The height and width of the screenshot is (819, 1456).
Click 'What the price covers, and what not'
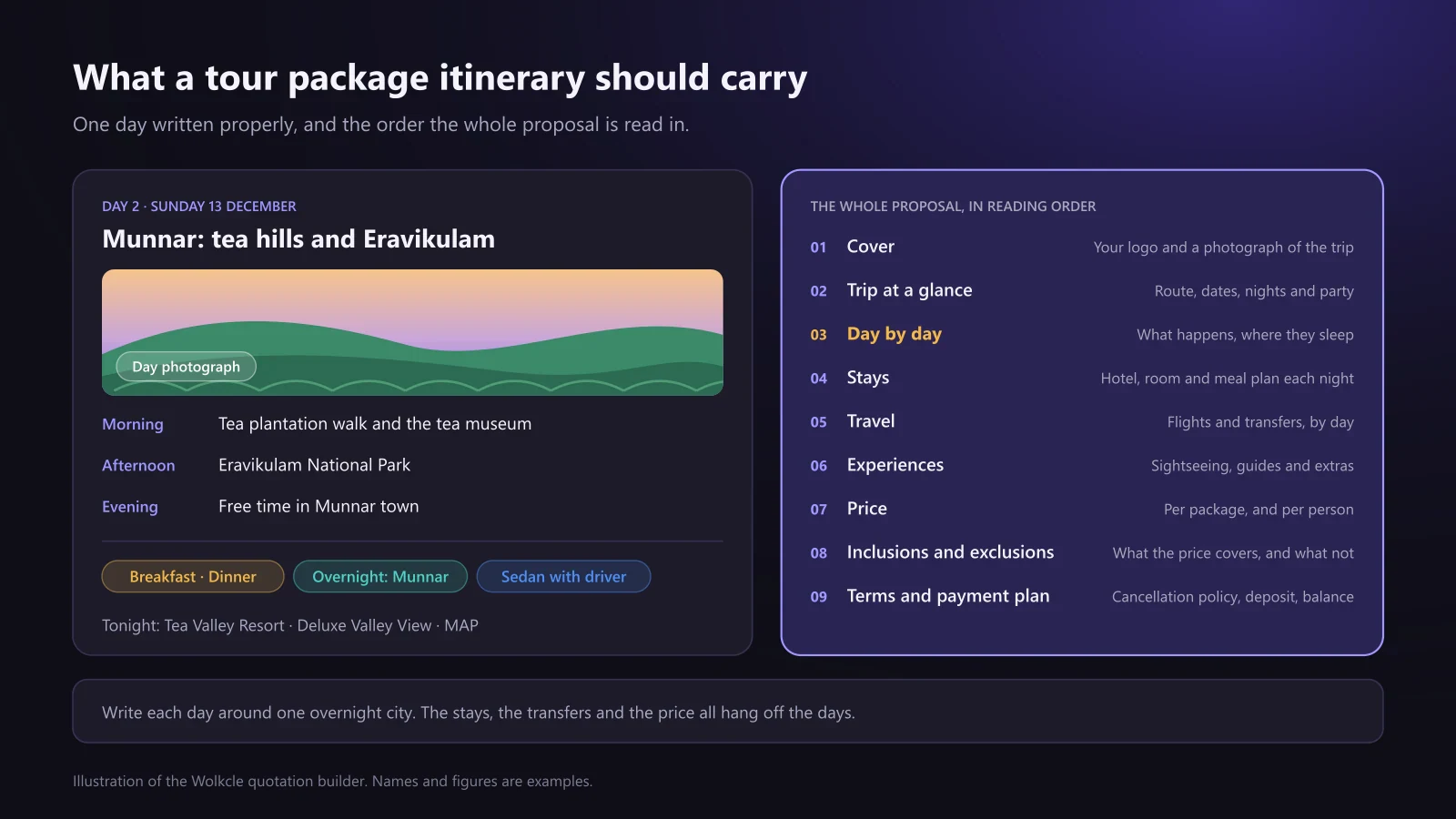click(x=1233, y=553)
